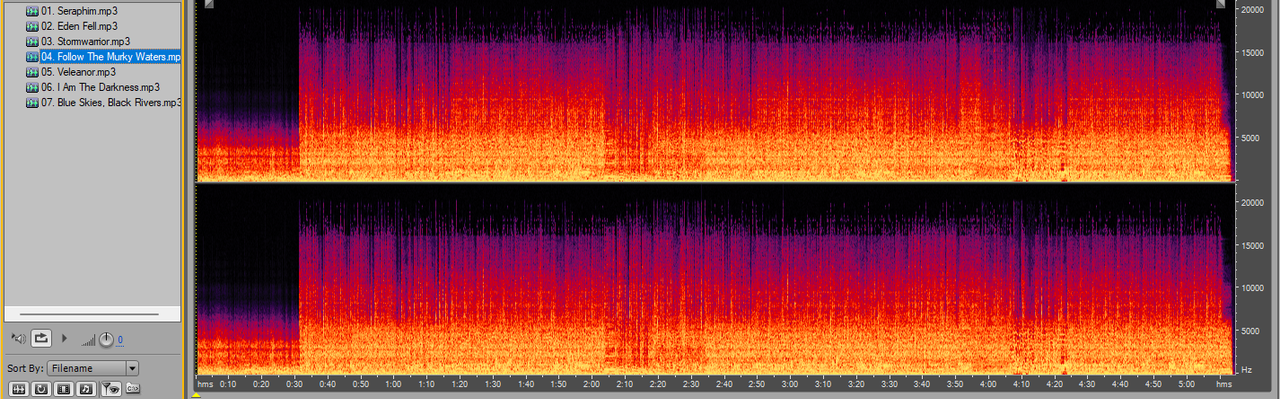Click the audio file icon beside 01. Seraphim.mp3
This screenshot has width=1280, height=399.
(x=32, y=11)
